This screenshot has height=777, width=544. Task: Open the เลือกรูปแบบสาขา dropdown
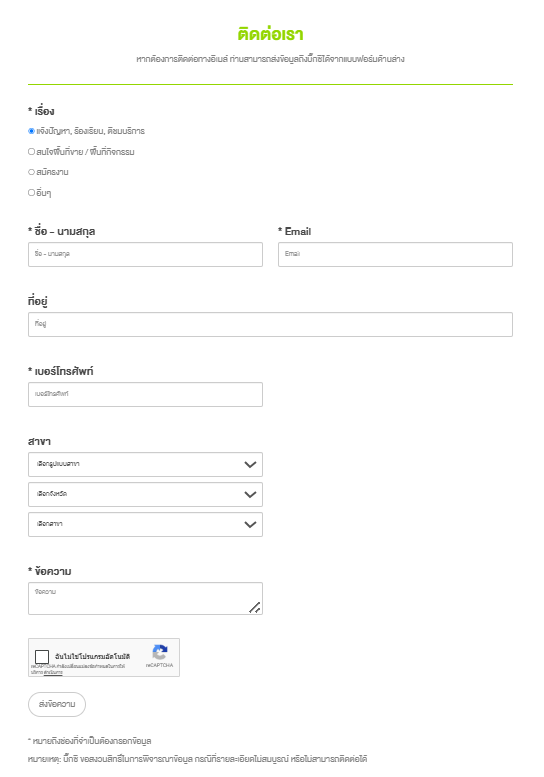pyautogui.click(x=145, y=464)
